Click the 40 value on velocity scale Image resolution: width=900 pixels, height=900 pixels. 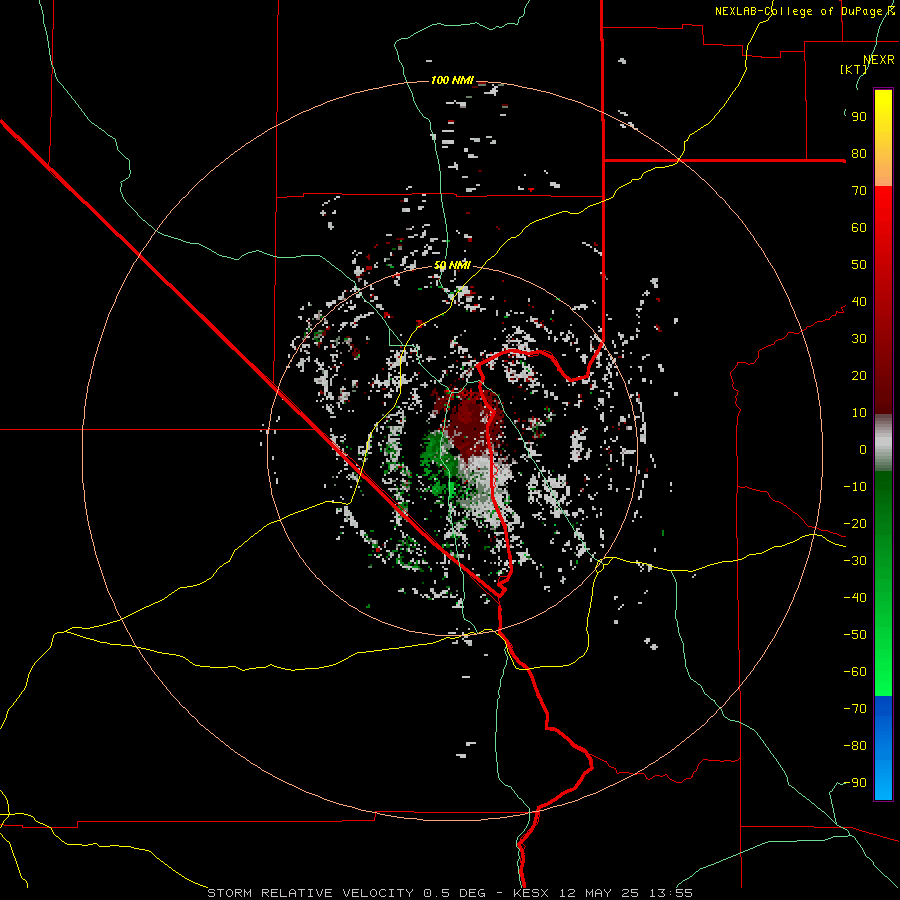click(859, 302)
